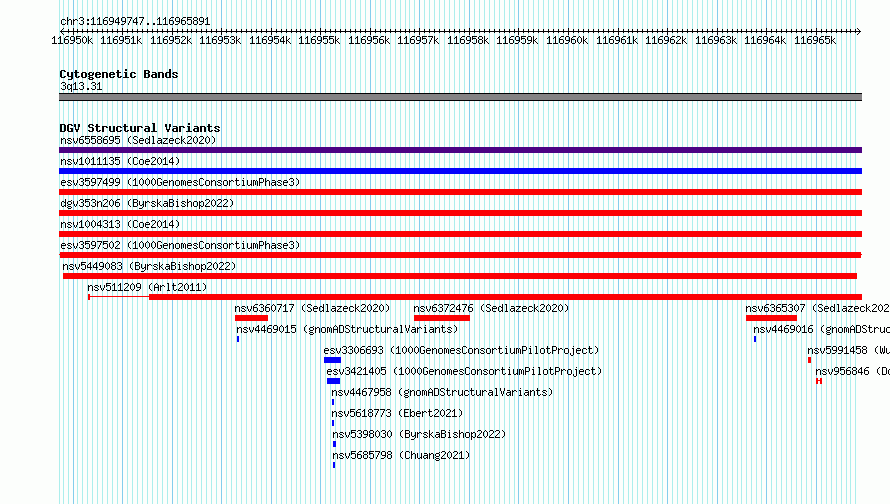The height and width of the screenshot is (504, 890).
Task: Click the red esv3597499 variant bar
Action: (x=460, y=192)
